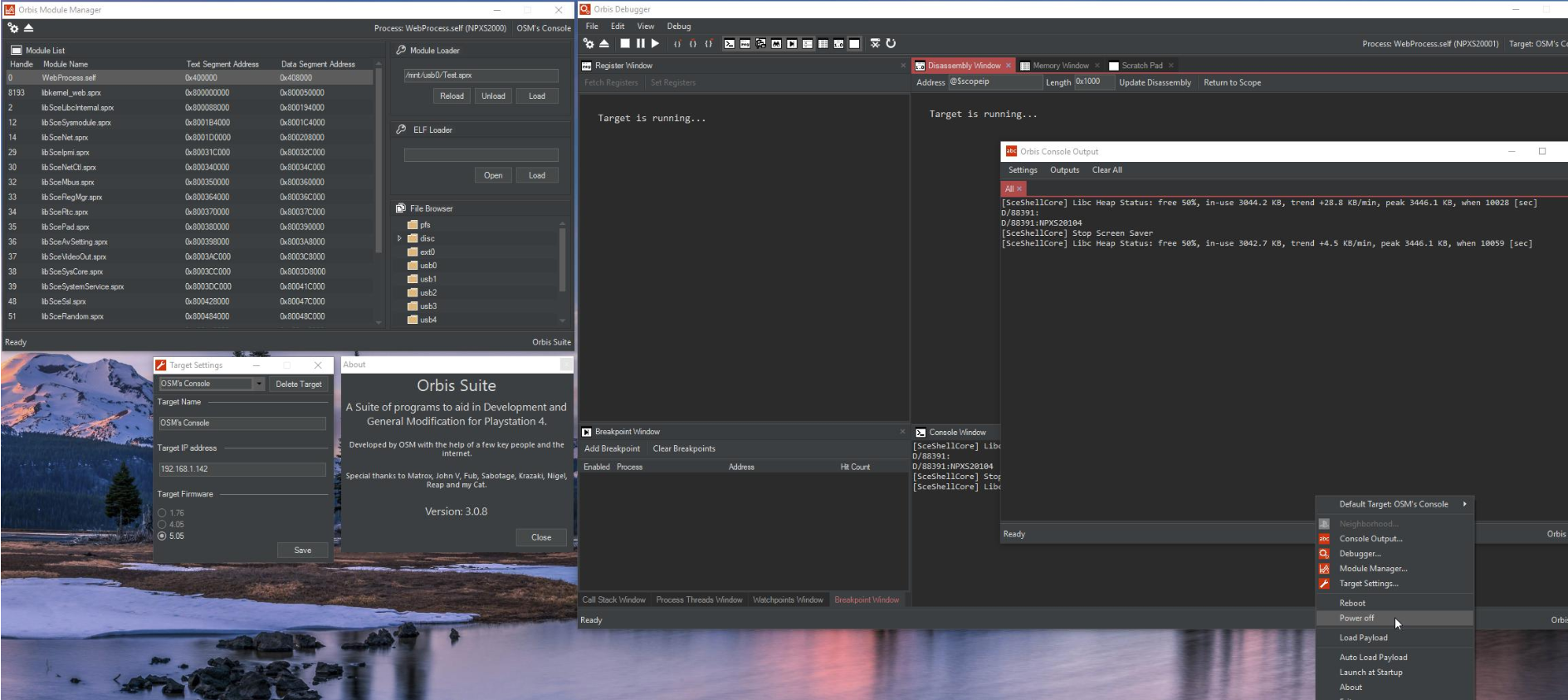Open Settings menu in Orbis Console Output
The image size is (1568, 700).
coord(1023,170)
